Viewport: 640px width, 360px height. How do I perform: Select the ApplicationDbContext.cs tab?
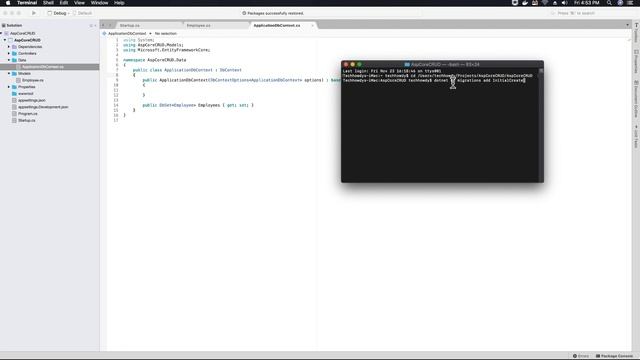tap(277, 25)
